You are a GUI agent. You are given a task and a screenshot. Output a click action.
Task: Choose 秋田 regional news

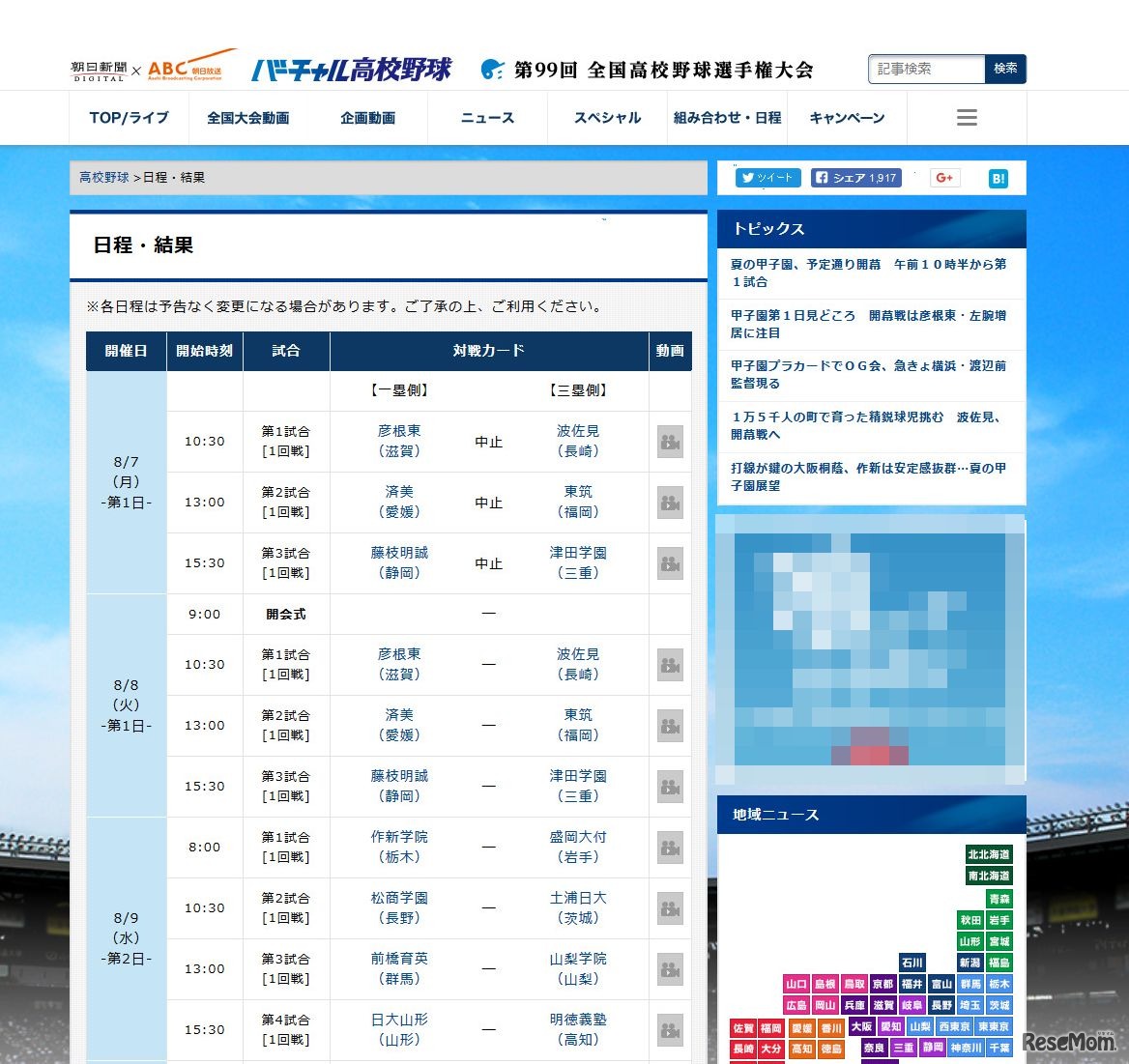click(970, 920)
